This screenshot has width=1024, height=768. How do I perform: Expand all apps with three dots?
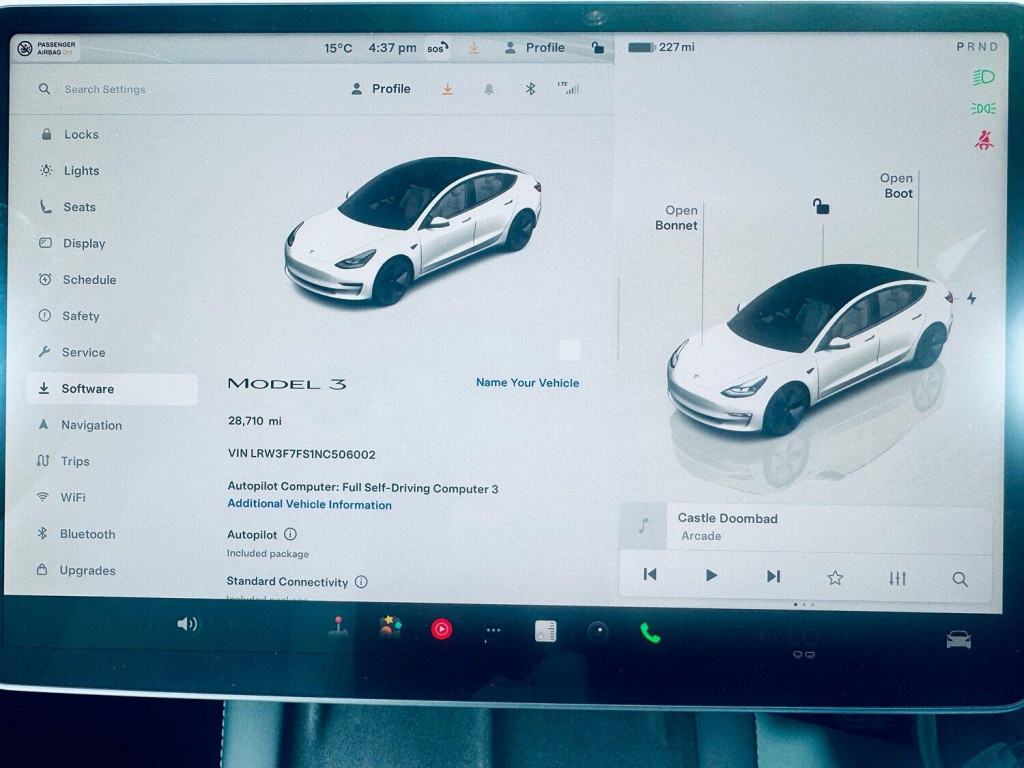[493, 630]
